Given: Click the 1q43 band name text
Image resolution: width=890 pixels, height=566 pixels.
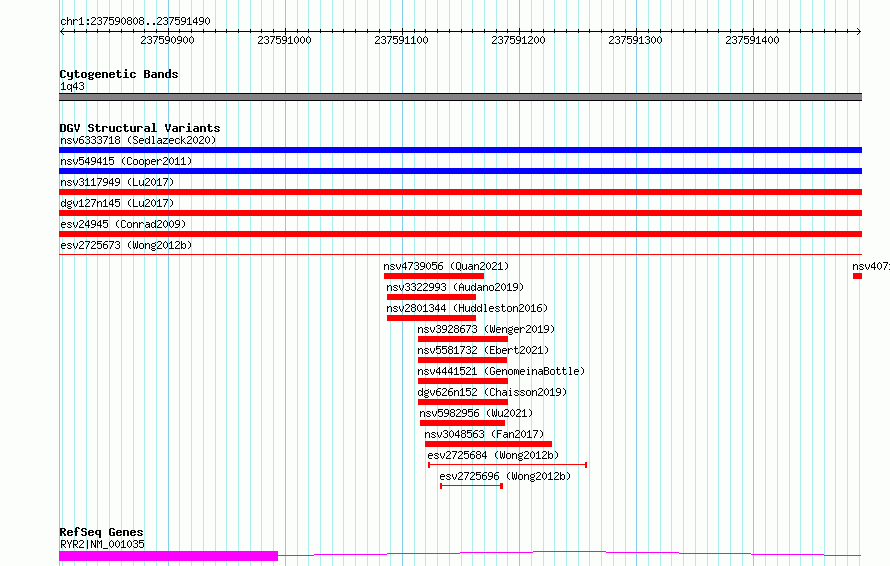Looking at the screenshot, I should [72, 86].
